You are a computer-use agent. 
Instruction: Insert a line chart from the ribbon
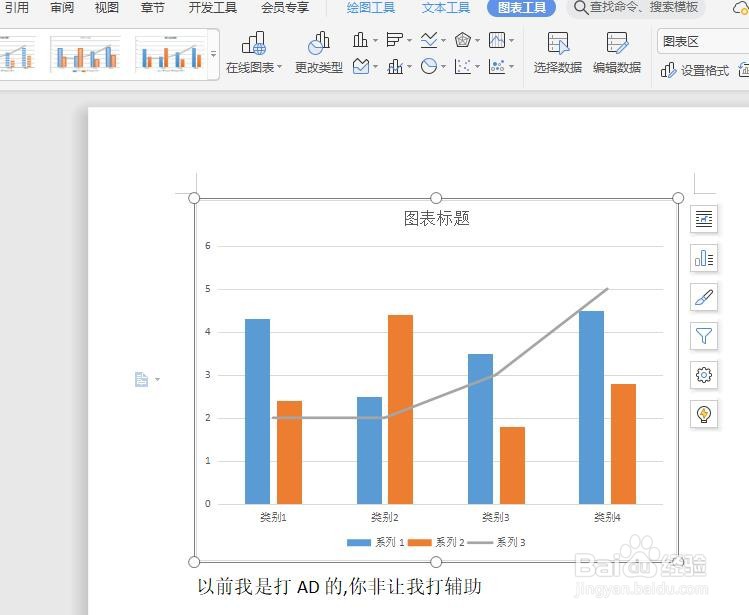pyautogui.click(x=429, y=40)
